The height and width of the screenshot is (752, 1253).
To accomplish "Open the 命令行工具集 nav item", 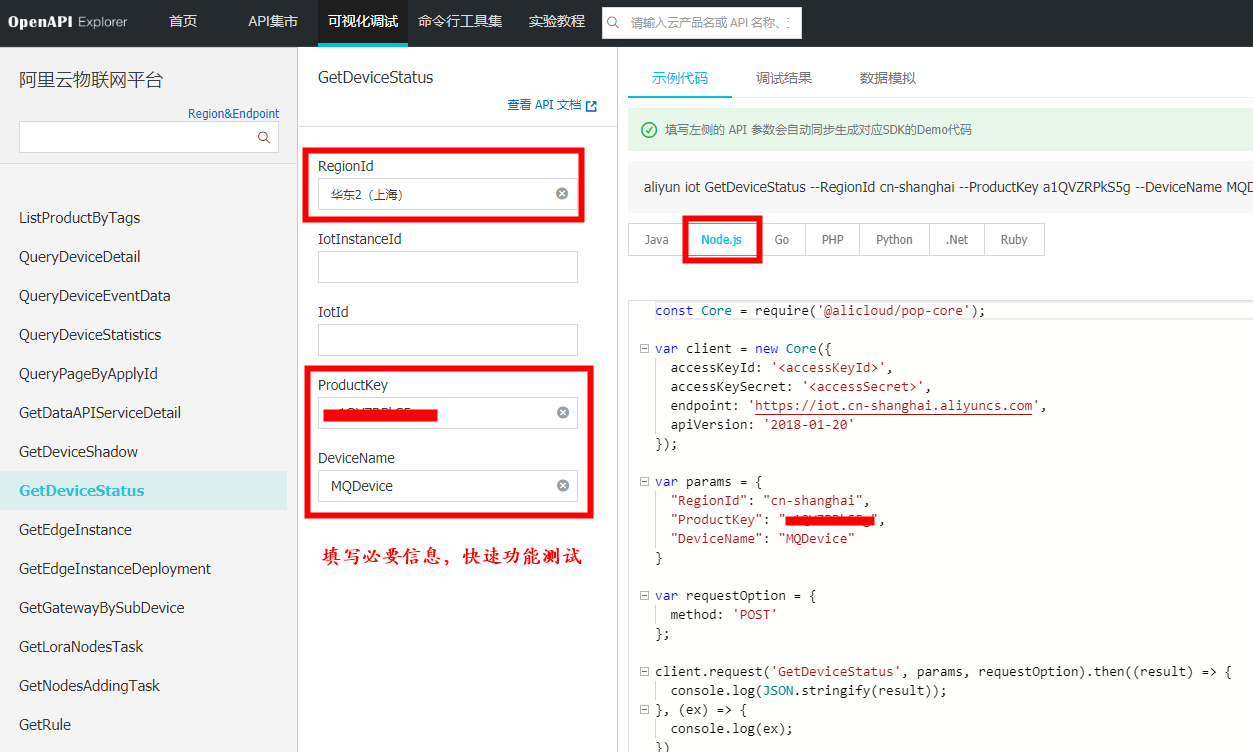I will (x=460, y=21).
